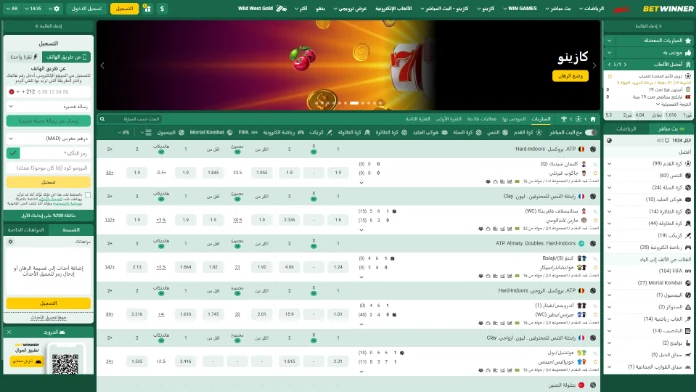
Task: Click the FIFA filter in sports bar
Action: tap(248, 132)
